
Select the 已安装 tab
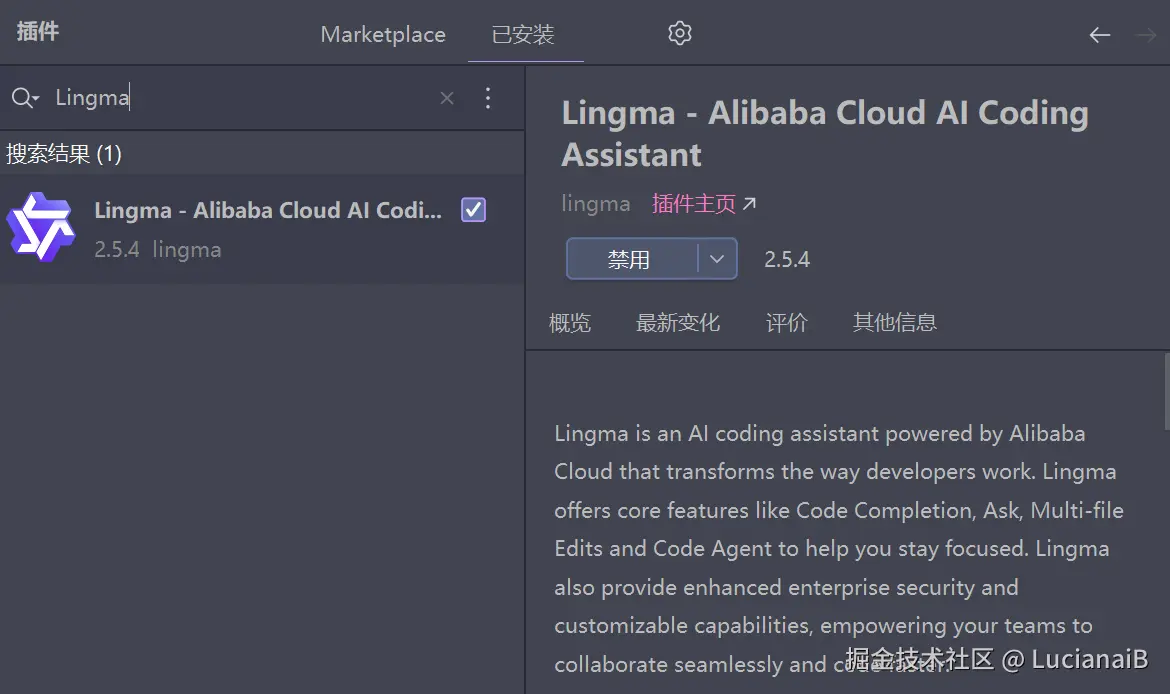pos(523,35)
